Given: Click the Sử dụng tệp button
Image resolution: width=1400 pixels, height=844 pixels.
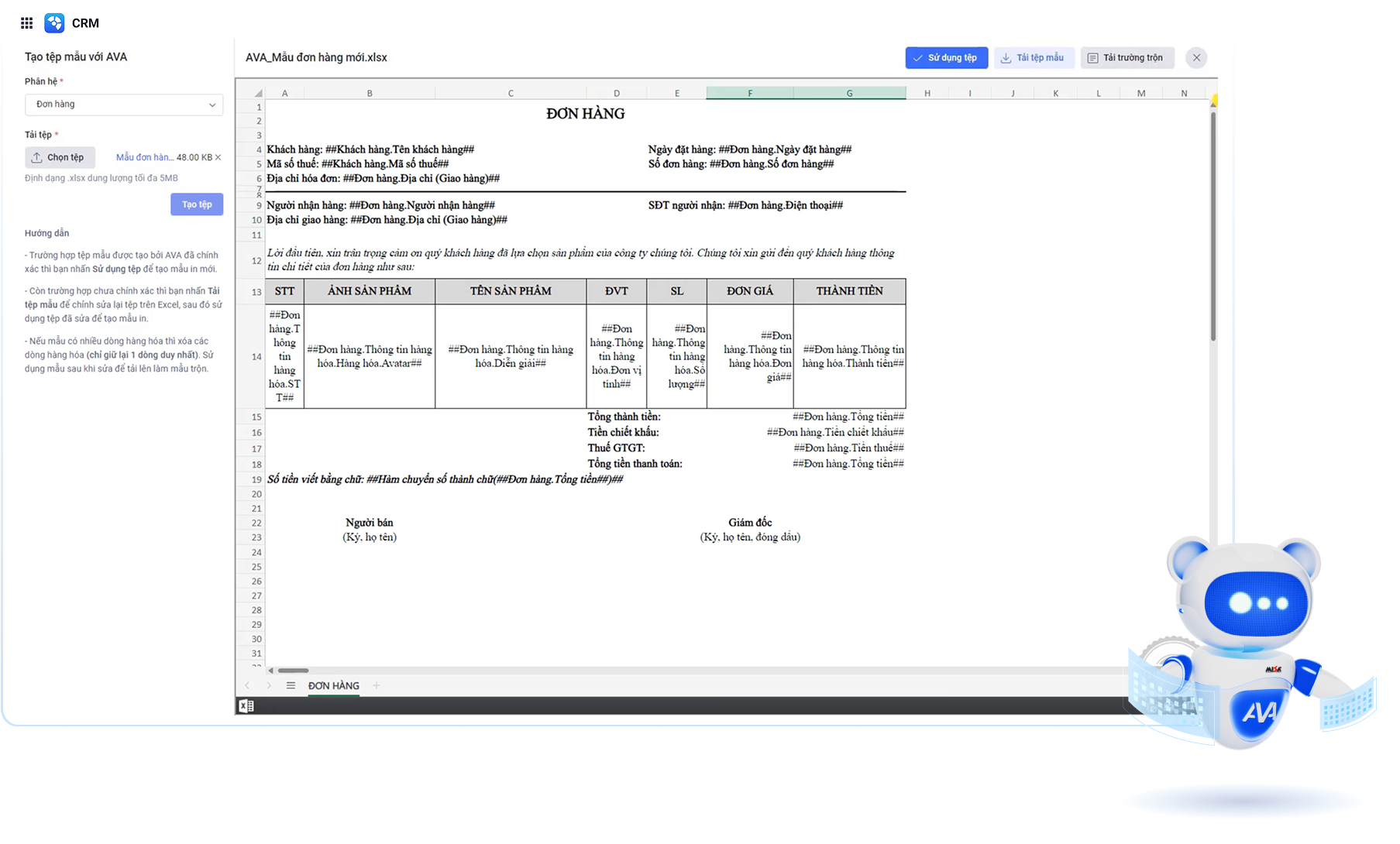Looking at the screenshot, I should [x=946, y=58].
